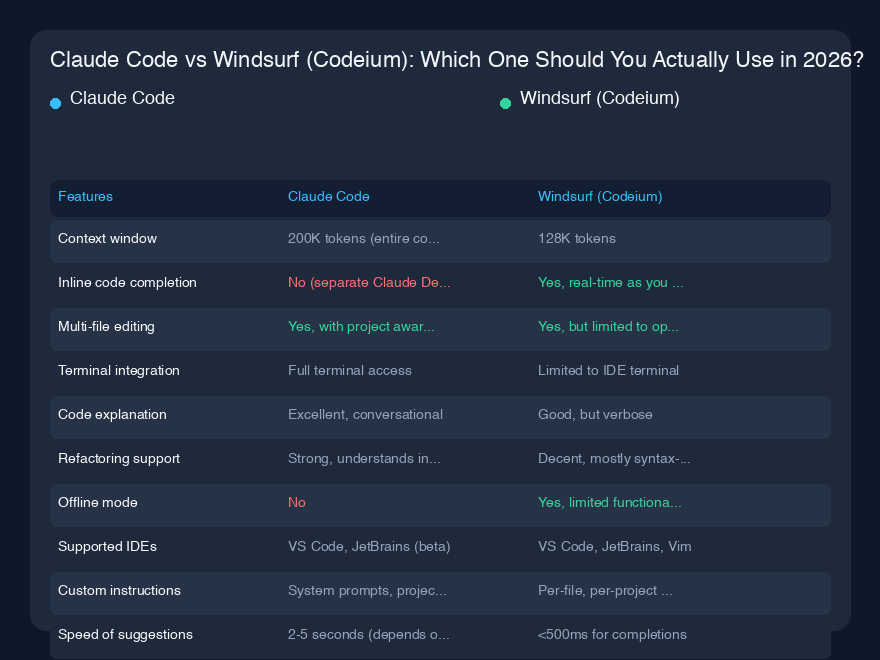Click the 'Yes, real-time as you ...' cell
Screen dimensions: 880x660
[611, 282]
